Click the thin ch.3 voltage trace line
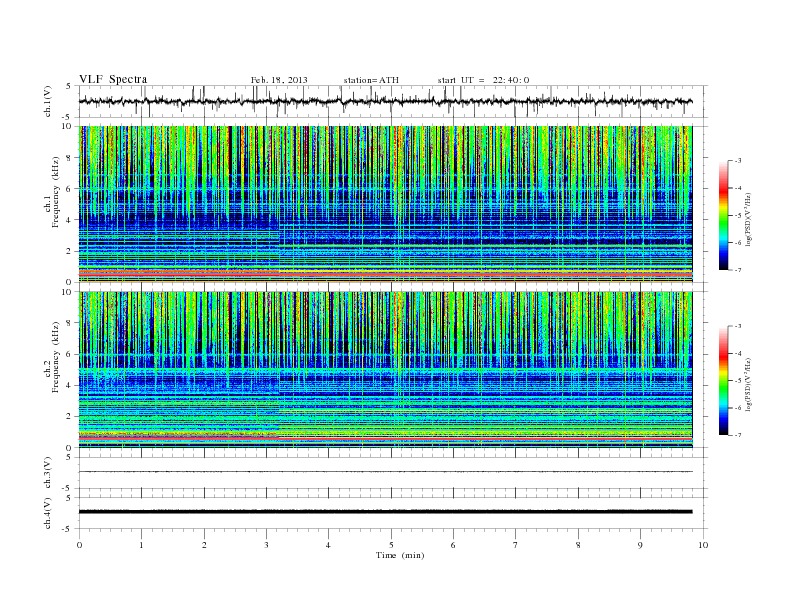This screenshot has height=612, width=792. [x=385, y=472]
